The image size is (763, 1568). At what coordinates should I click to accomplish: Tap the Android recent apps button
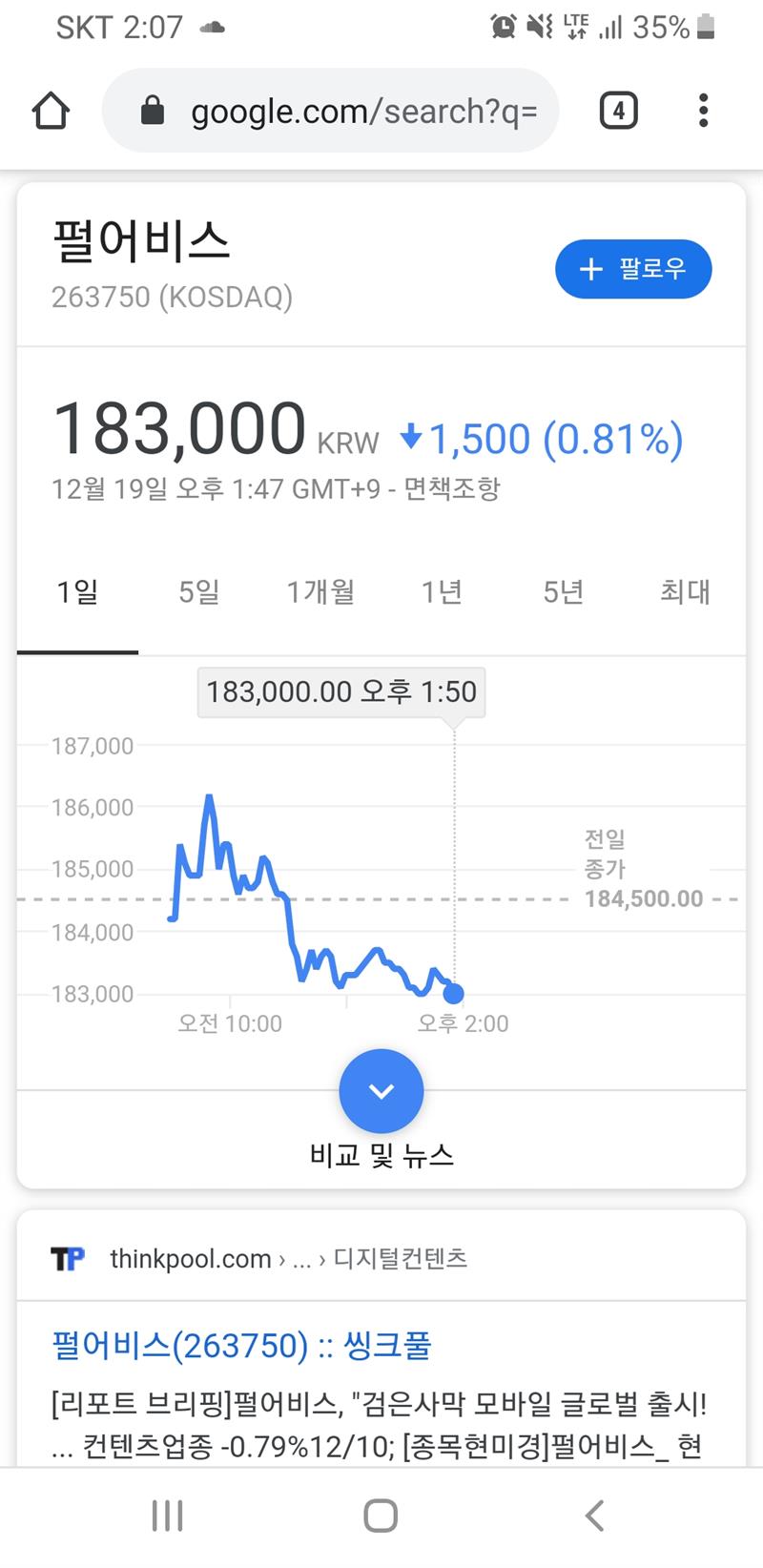click(x=168, y=1516)
